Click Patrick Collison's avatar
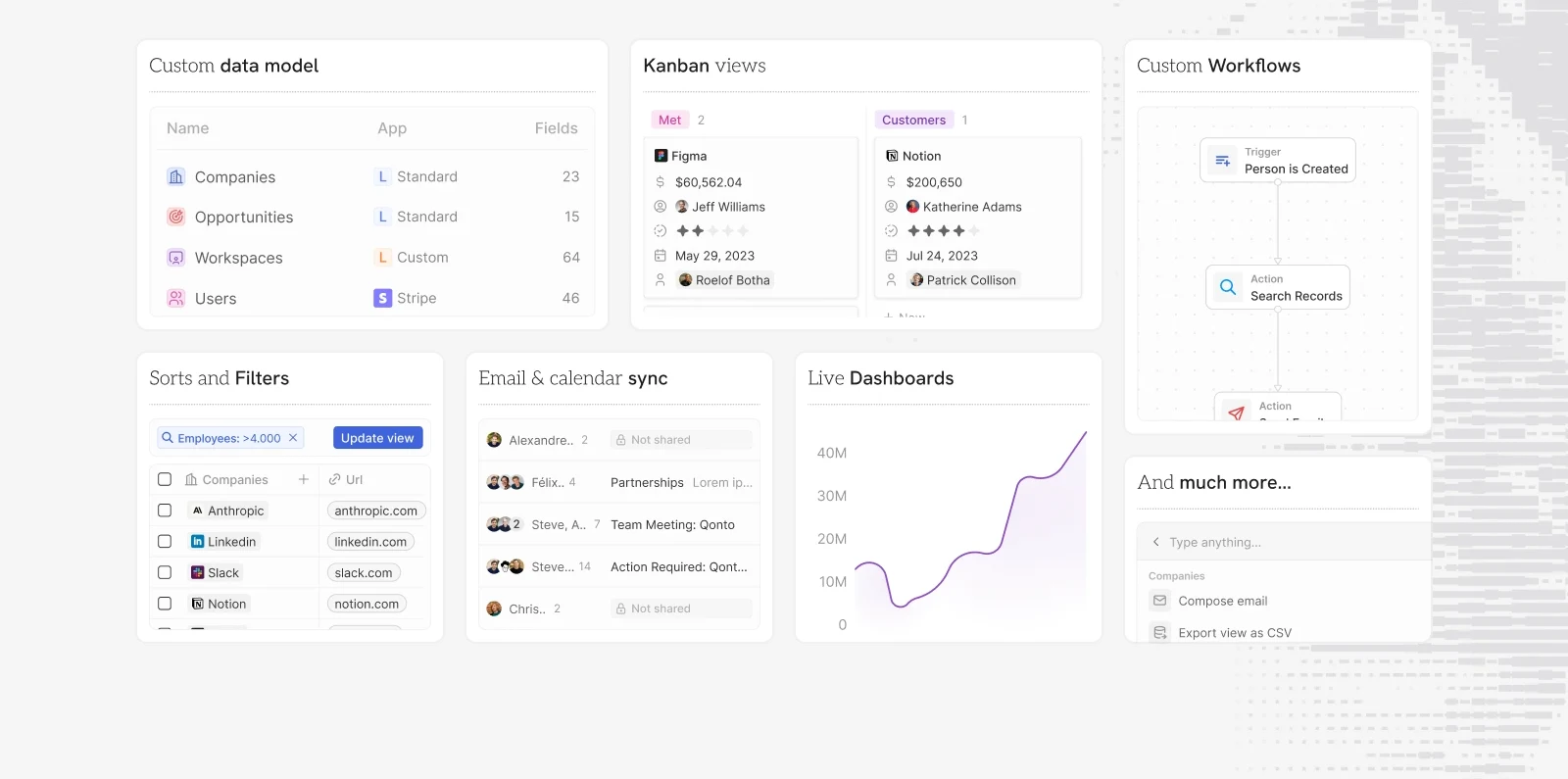 (917, 280)
